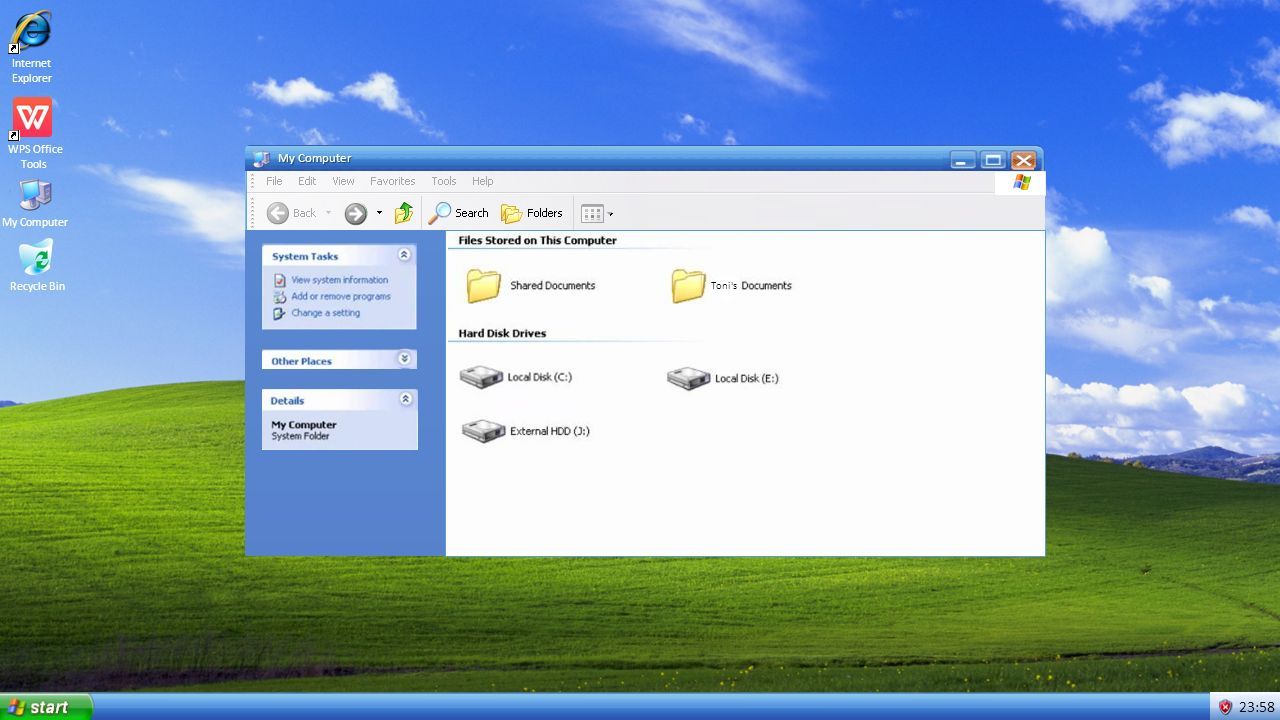Click the taskbar clock showing 23:58
Viewport: 1280px width, 720px height.
pos(1257,707)
